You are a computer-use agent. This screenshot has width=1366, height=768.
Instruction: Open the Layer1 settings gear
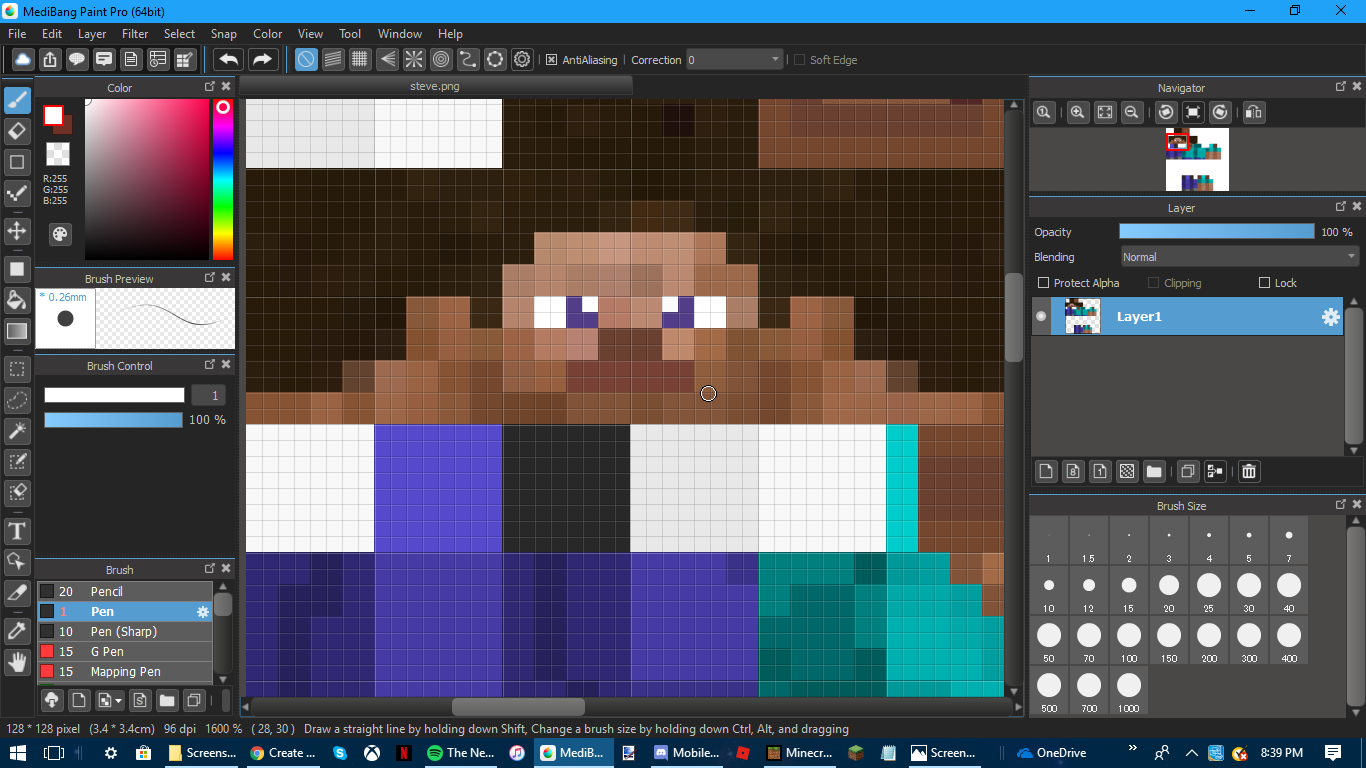point(1330,317)
